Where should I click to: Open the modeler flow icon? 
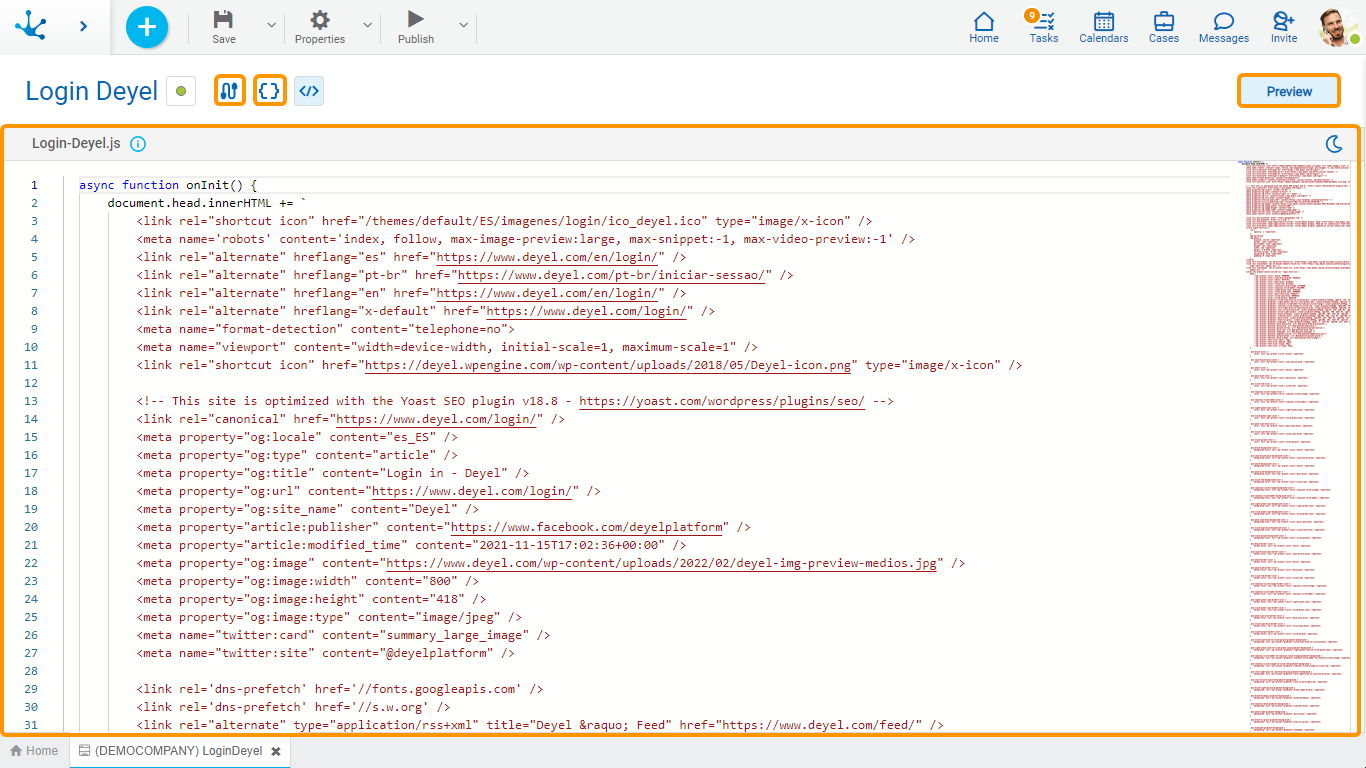tap(230, 91)
